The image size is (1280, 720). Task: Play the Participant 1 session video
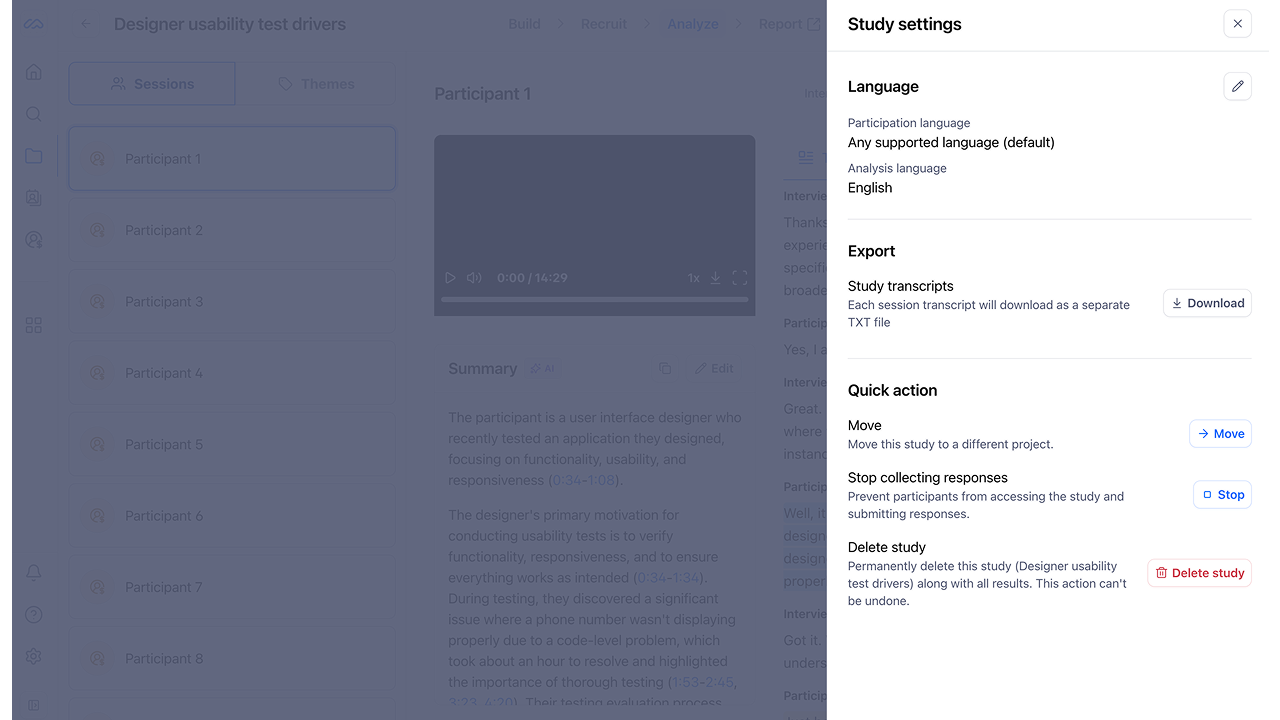click(x=450, y=278)
